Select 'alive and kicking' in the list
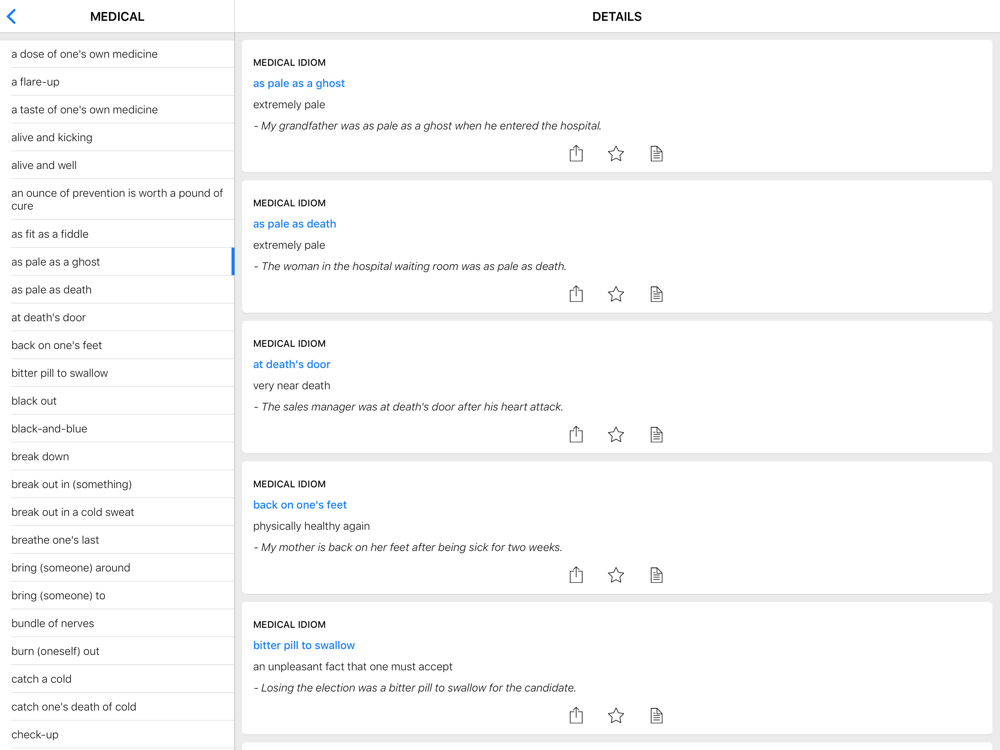1000x750 pixels. 52,138
